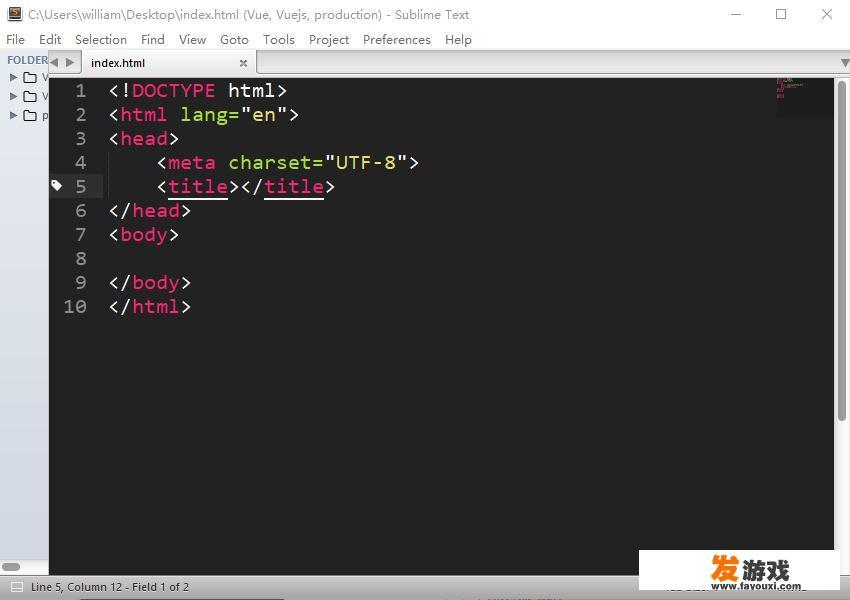Select the second folder icon in sidebar
The width and height of the screenshot is (850, 600).
click(30, 96)
